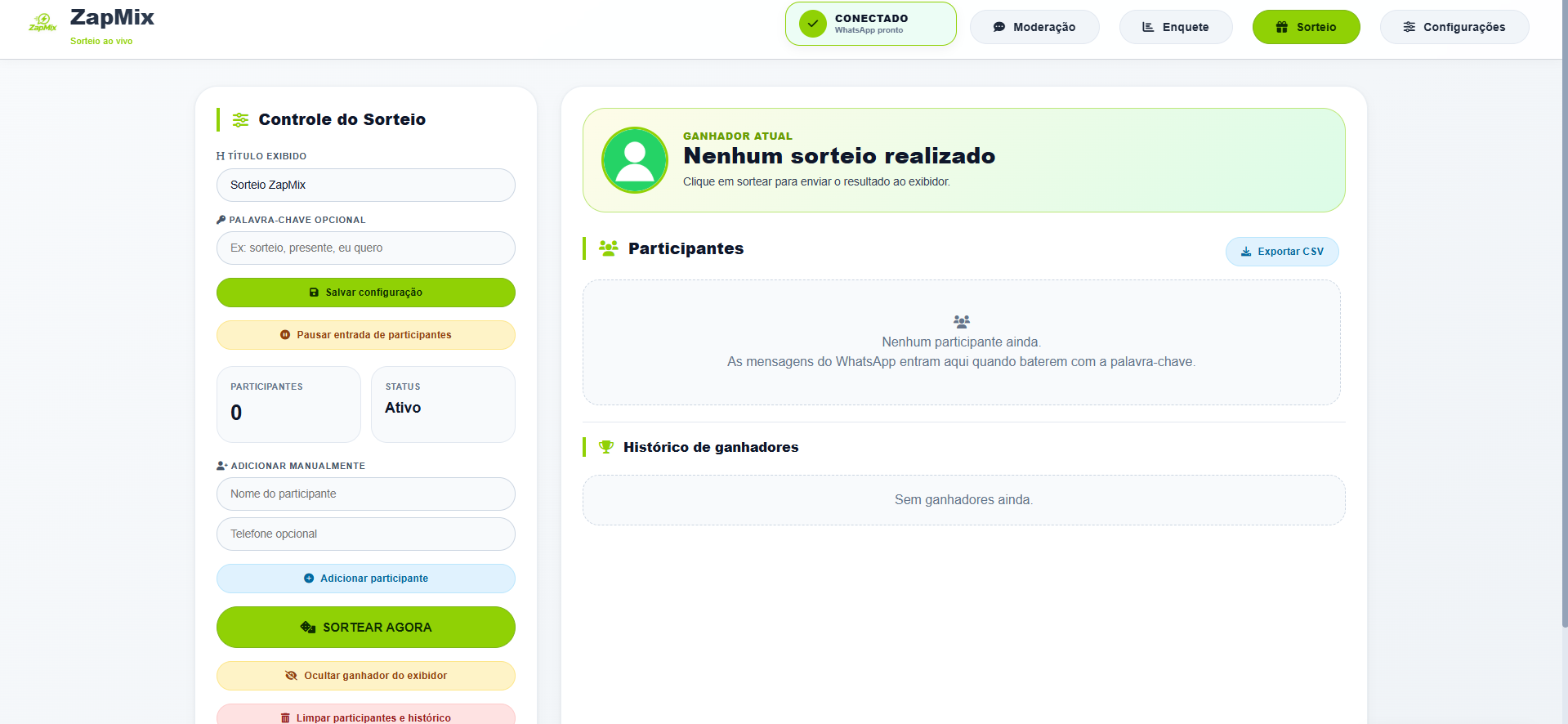Click the "ADICIONAR MANUALMENTE" label
This screenshot has width=1568, height=724.
[298, 466]
